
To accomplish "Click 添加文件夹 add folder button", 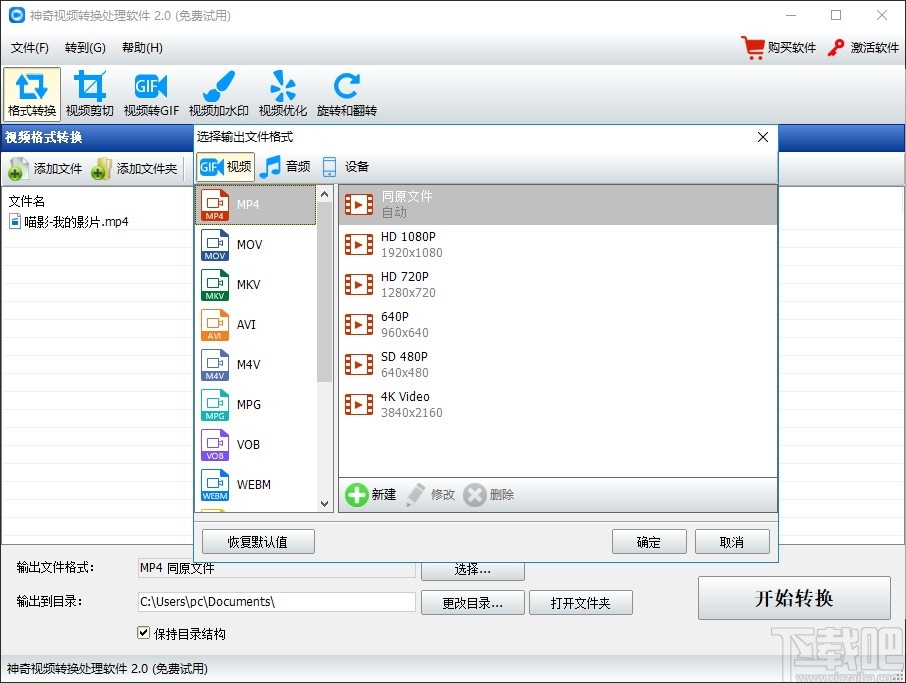I will click(134, 169).
